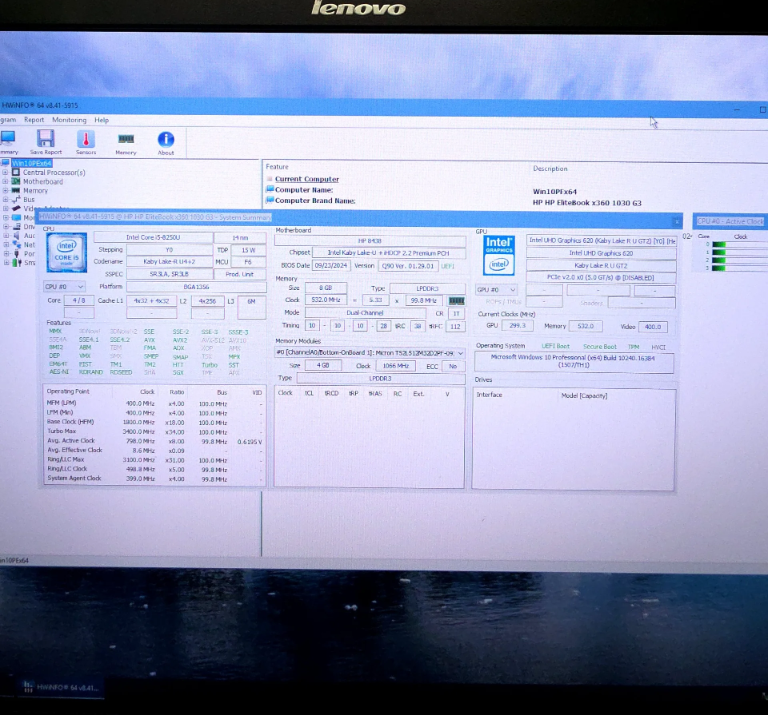Click the Central Processor(s) tree icon
This screenshot has height=715, width=768.
coord(16,172)
